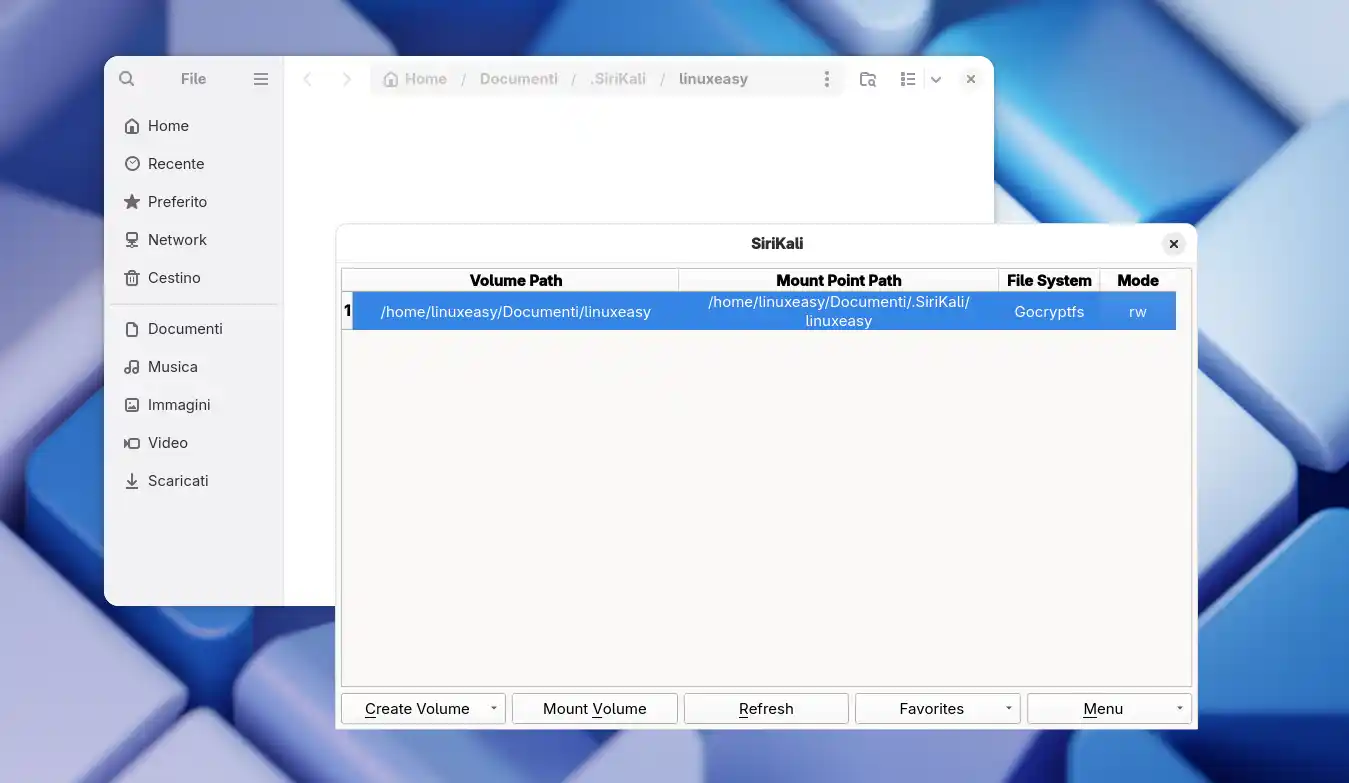
Task: Click the Mount Volume button
Action: tap(594, 709)
